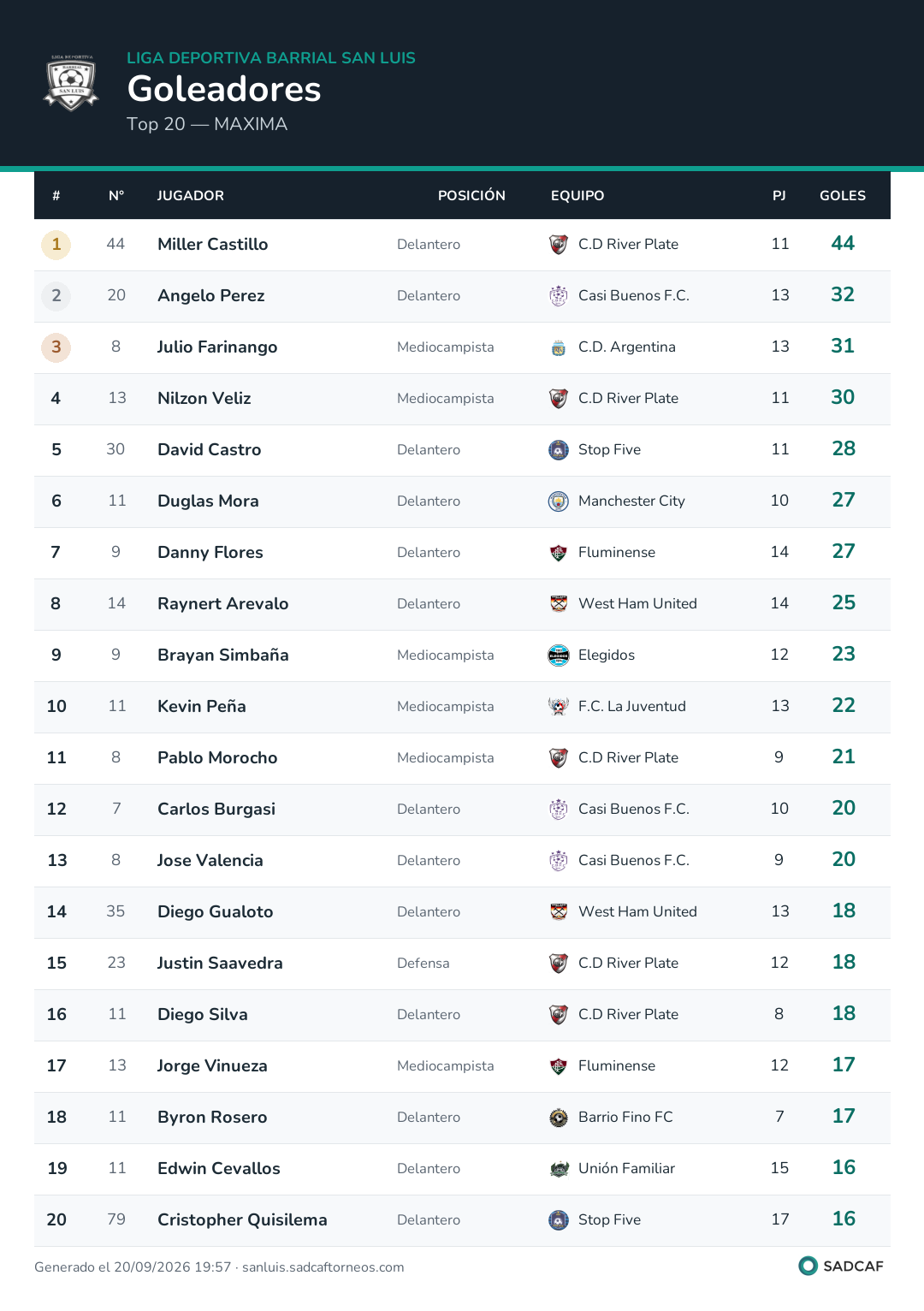The height and width of the screenshot is (1311, 924).
Task: Click the Fluminense crest beside Danny Flores
Action: pyautogui.click(x=559, y=553)
